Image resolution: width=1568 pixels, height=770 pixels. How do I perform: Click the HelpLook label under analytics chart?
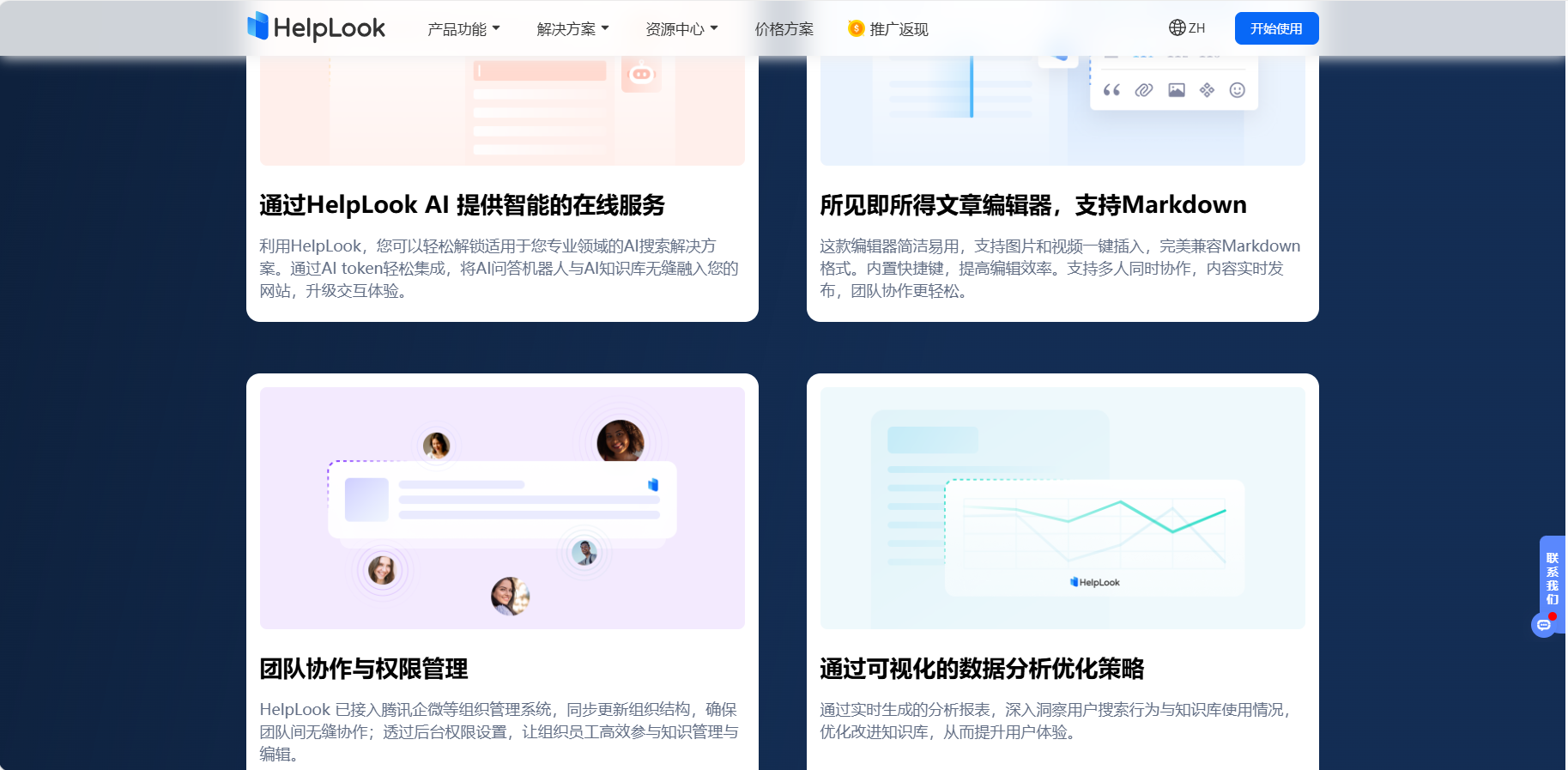pyautogui.click(x=1095, y=582)
